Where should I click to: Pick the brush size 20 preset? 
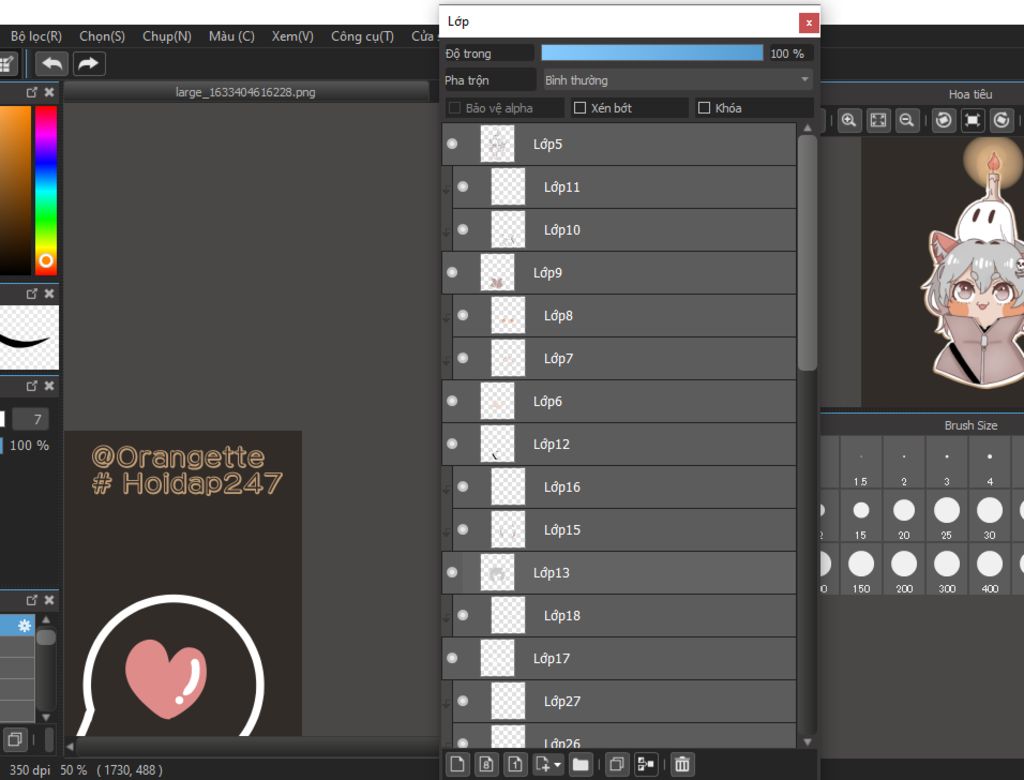[903, 516]
